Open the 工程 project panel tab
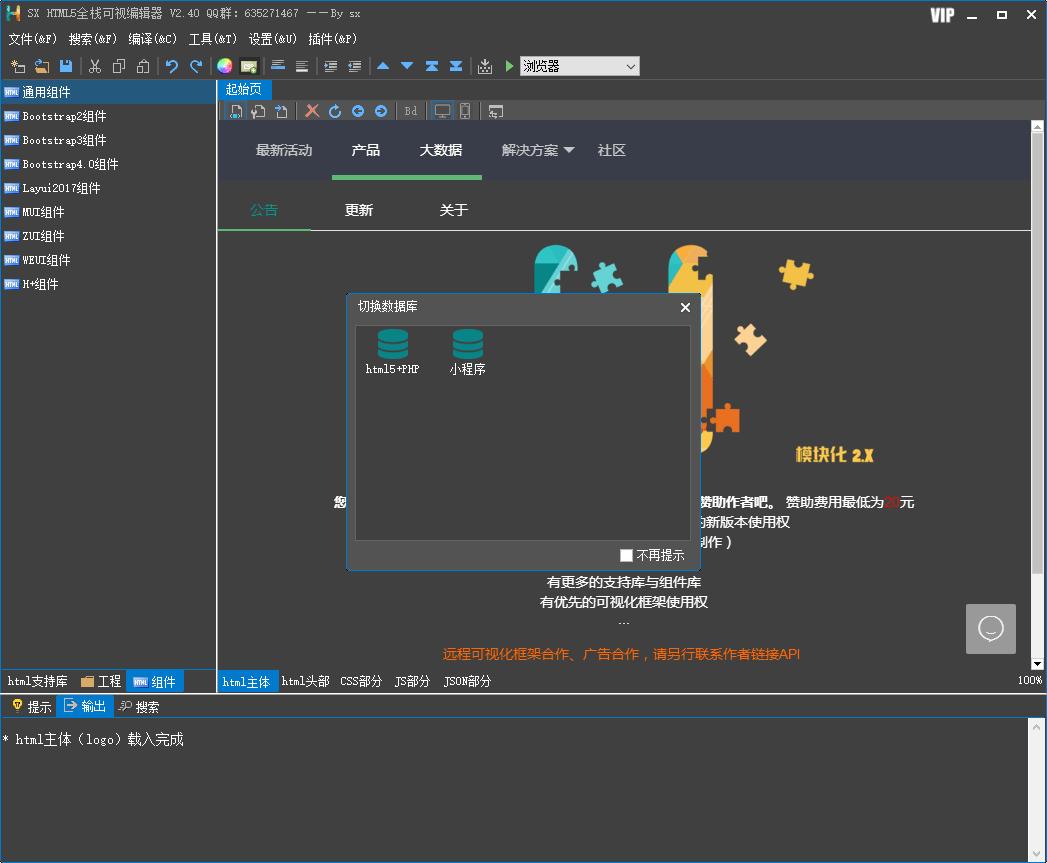This screenshot has height=863, width=1047. (x=101, y=681)
